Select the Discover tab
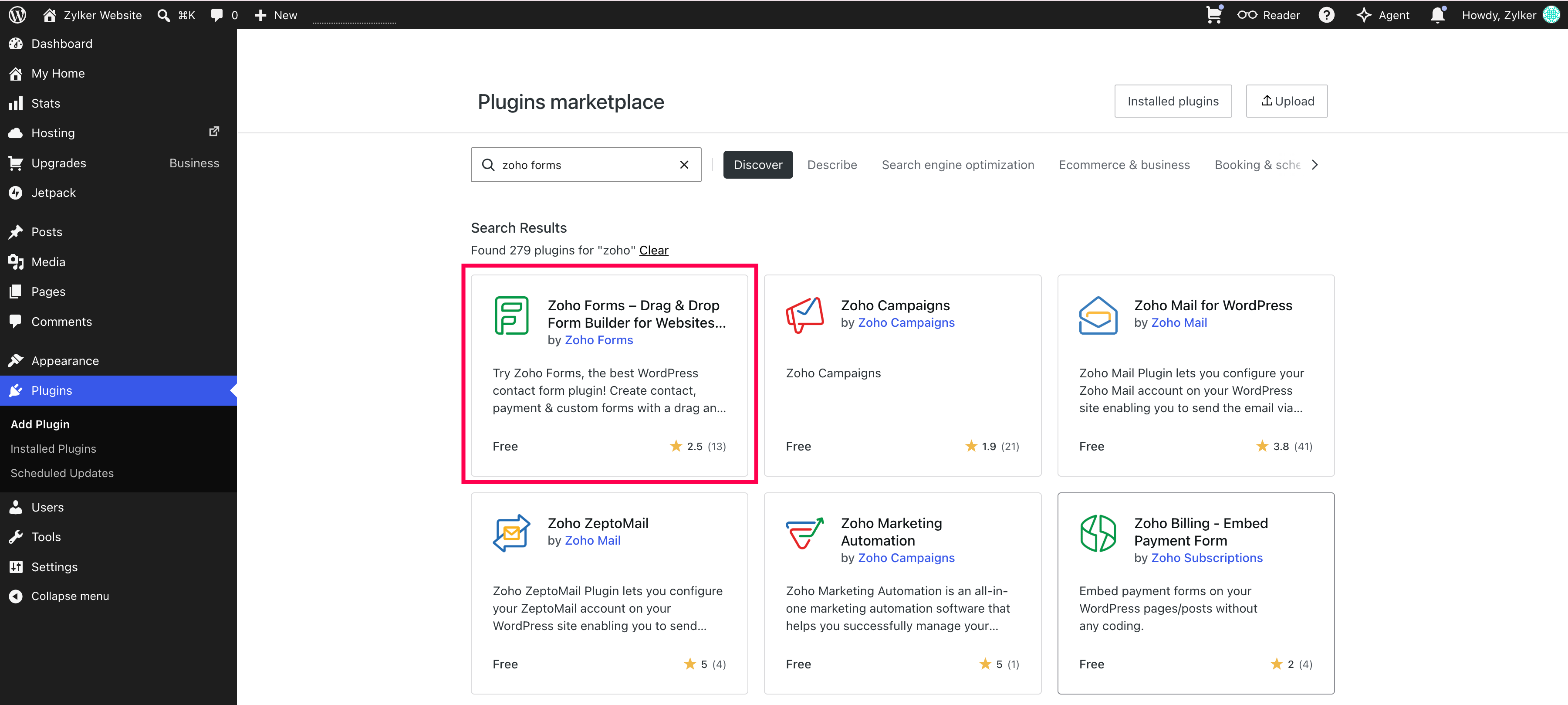The height and width of the screenshot is (705, 1568). (758, 164)
